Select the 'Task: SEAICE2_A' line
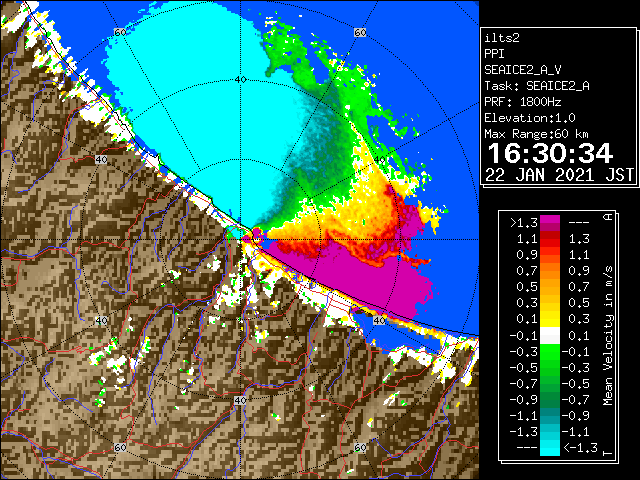This screenshot has height=480, width=640. pyautogui.click(x=537, y=86)
